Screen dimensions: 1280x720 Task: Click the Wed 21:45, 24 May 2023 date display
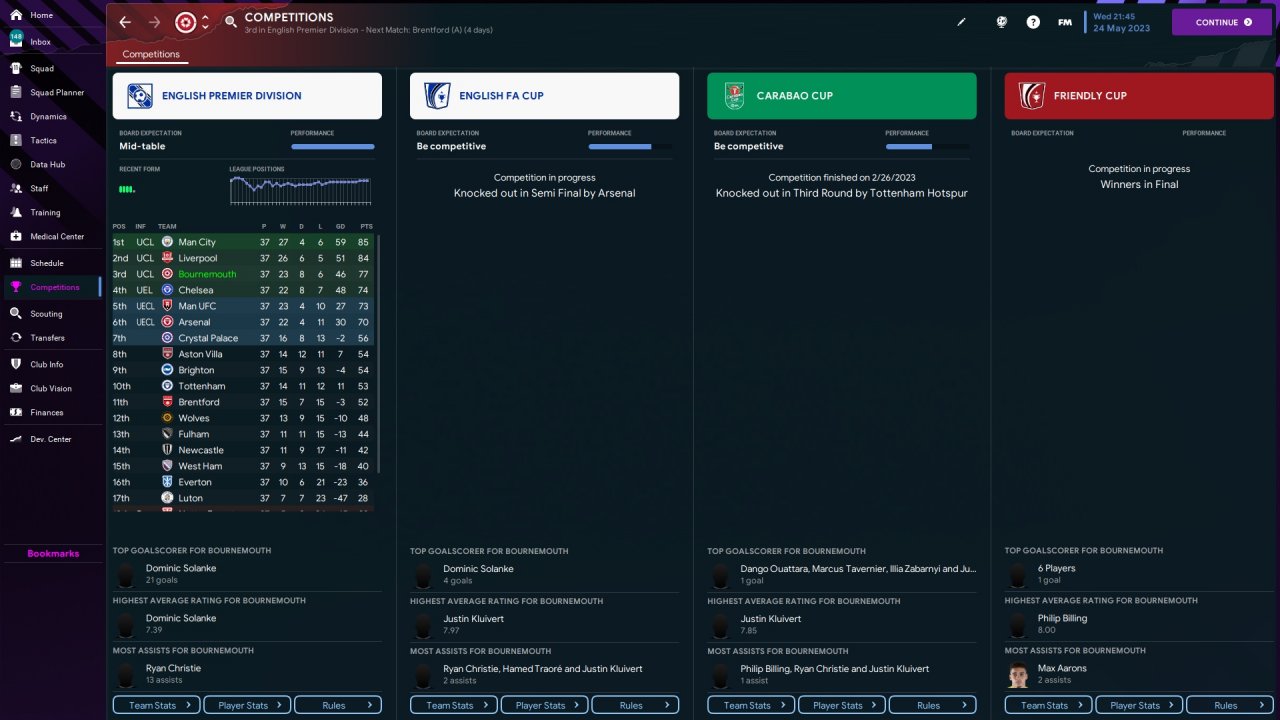click(x=1121, y=22)
